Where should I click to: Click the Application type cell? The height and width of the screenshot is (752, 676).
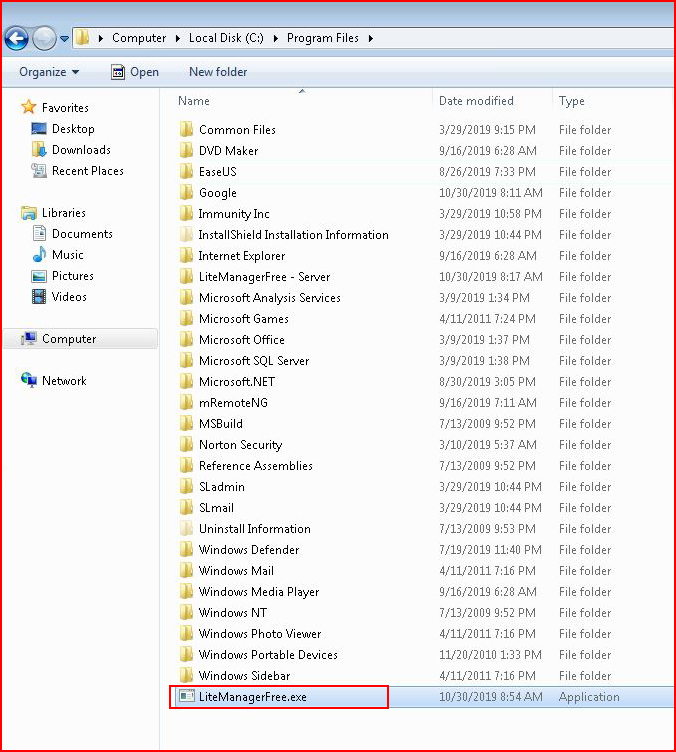point(589,697)
